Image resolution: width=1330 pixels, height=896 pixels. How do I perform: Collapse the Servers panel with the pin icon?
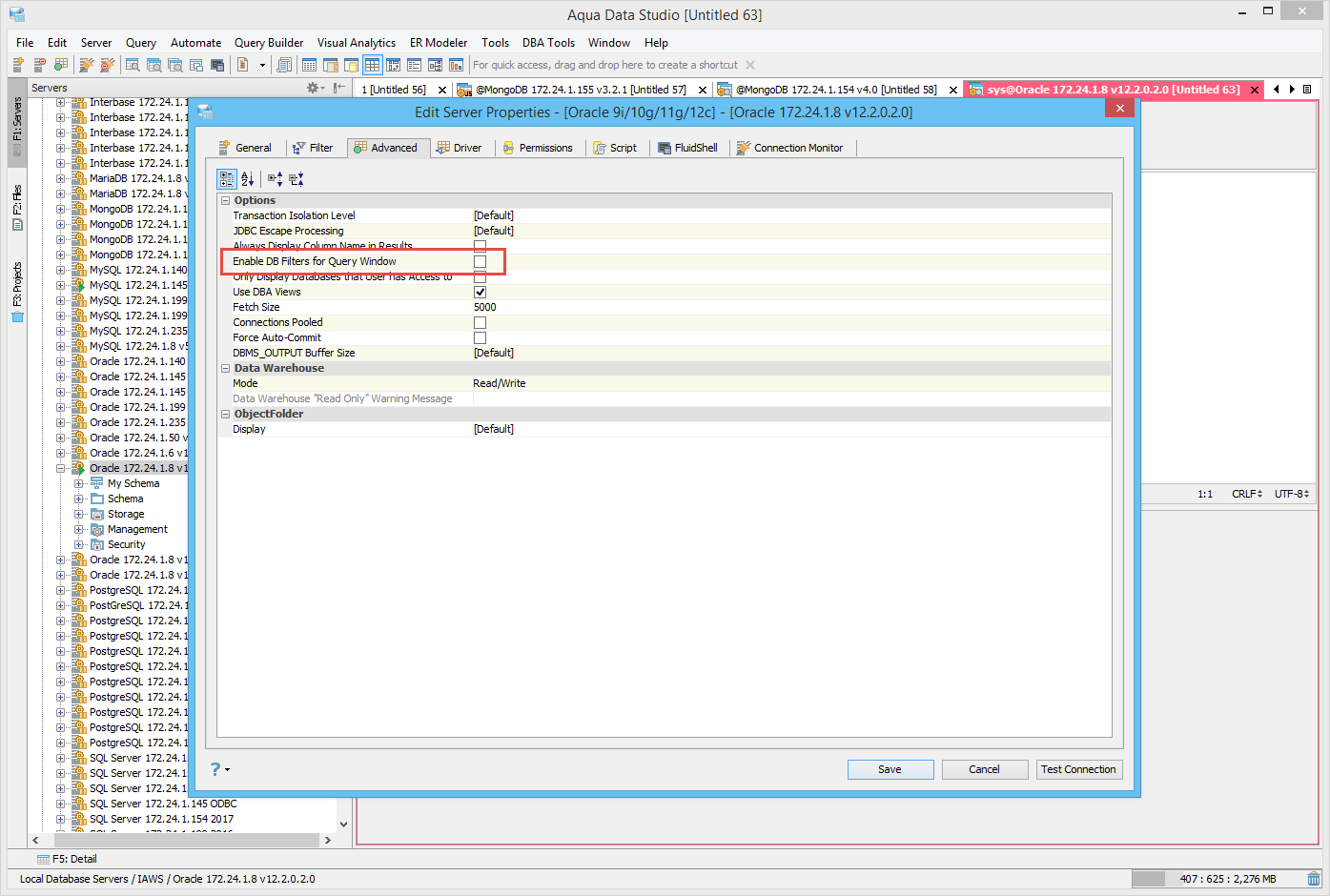[x=338, y=88]
